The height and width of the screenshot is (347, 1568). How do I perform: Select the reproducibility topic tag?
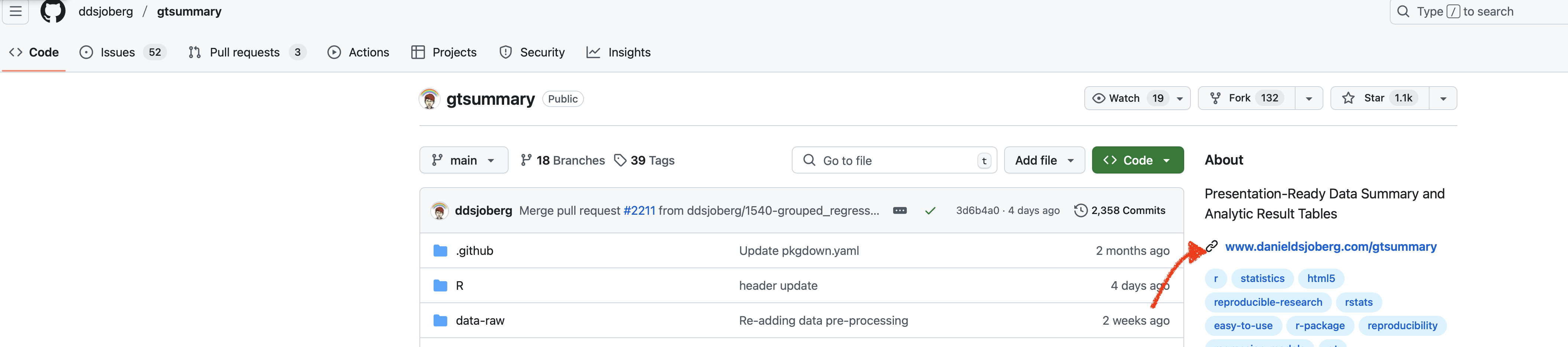pyautogui.click(x=1402, y=326)
